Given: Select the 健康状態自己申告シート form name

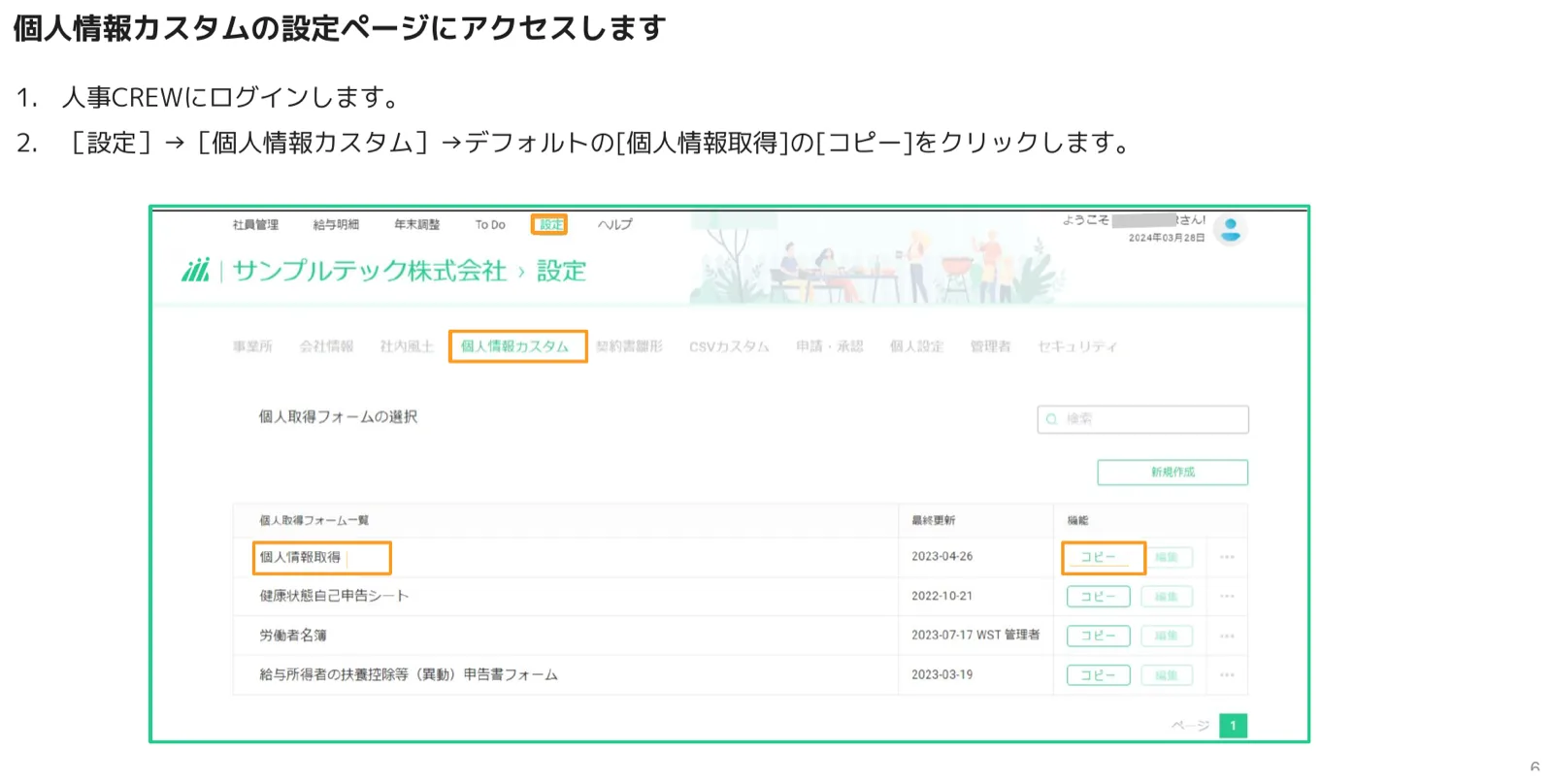Looking at the screenshot, I should [x=334, y=596].
